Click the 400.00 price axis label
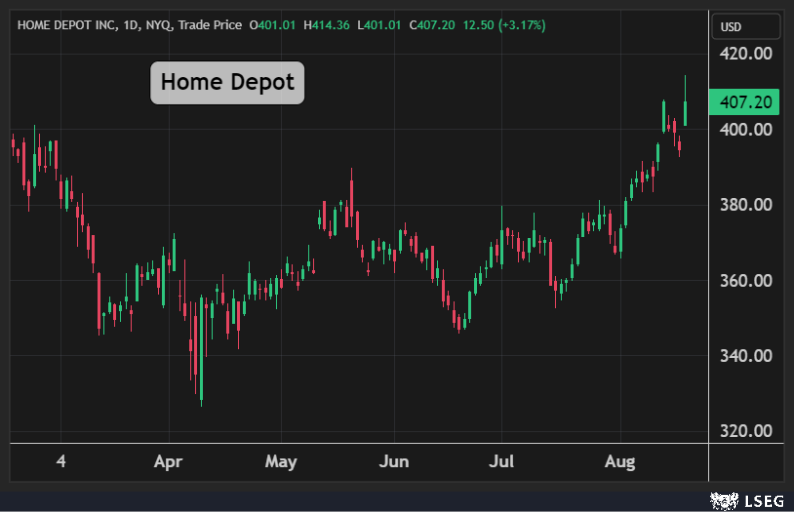Viewport: 794px width, 512px height. pos(745,129)
